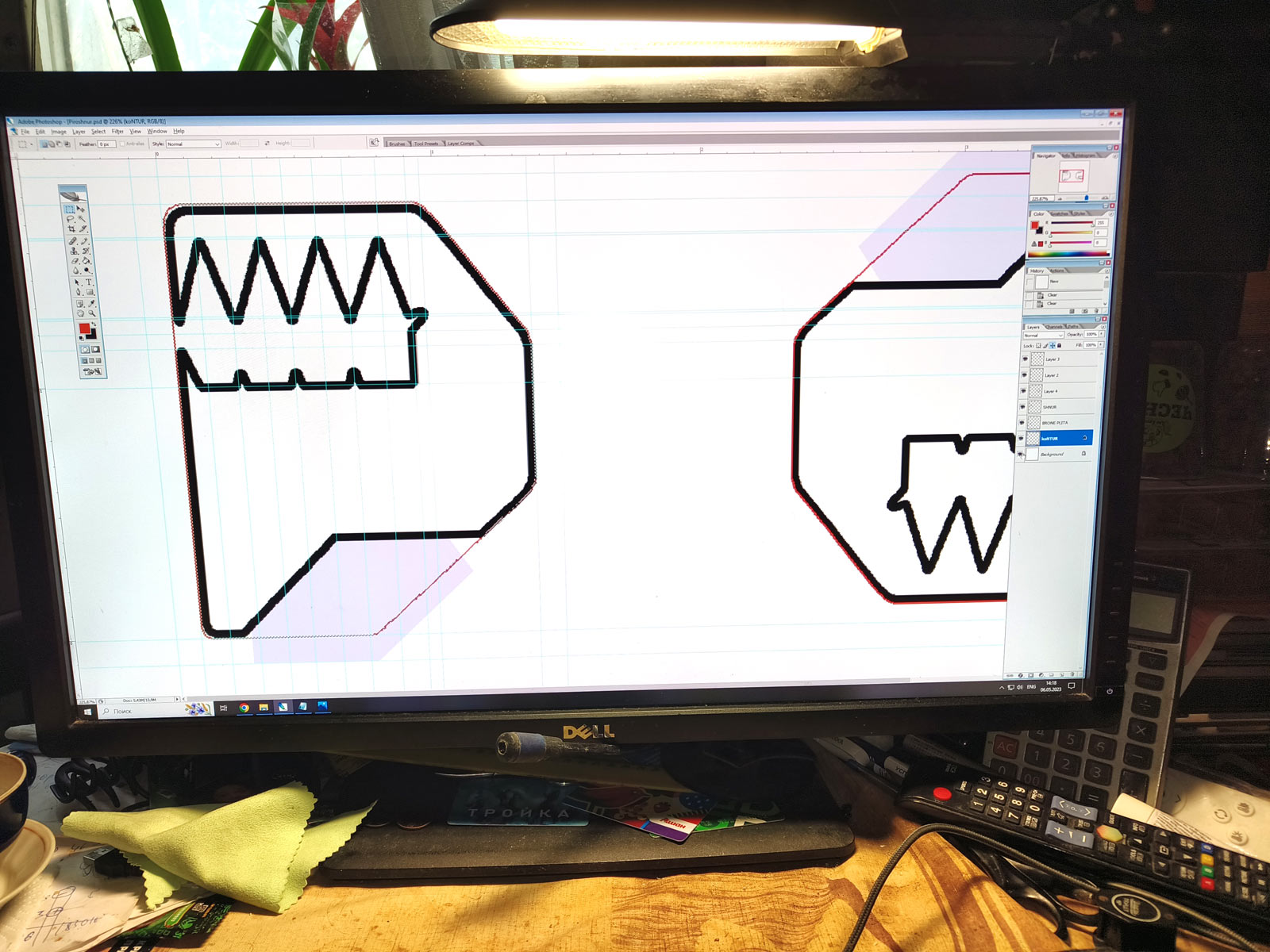Viewport: 1270px width, 952px height.
Task: Open the layer blend mode dropdown
Action: (x=1043, y=336)
